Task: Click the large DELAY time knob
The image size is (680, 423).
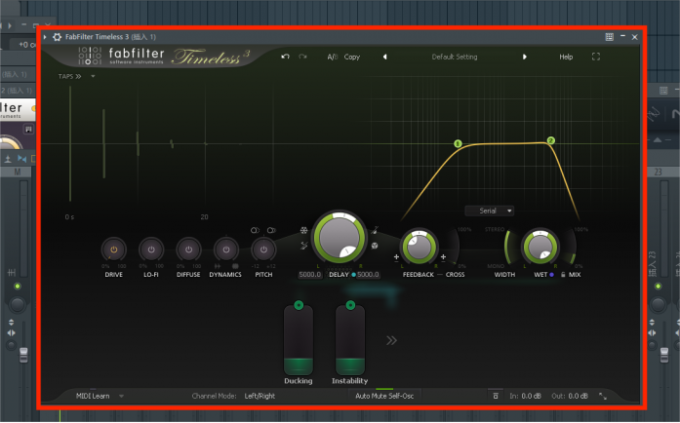Action: (340, 238)
